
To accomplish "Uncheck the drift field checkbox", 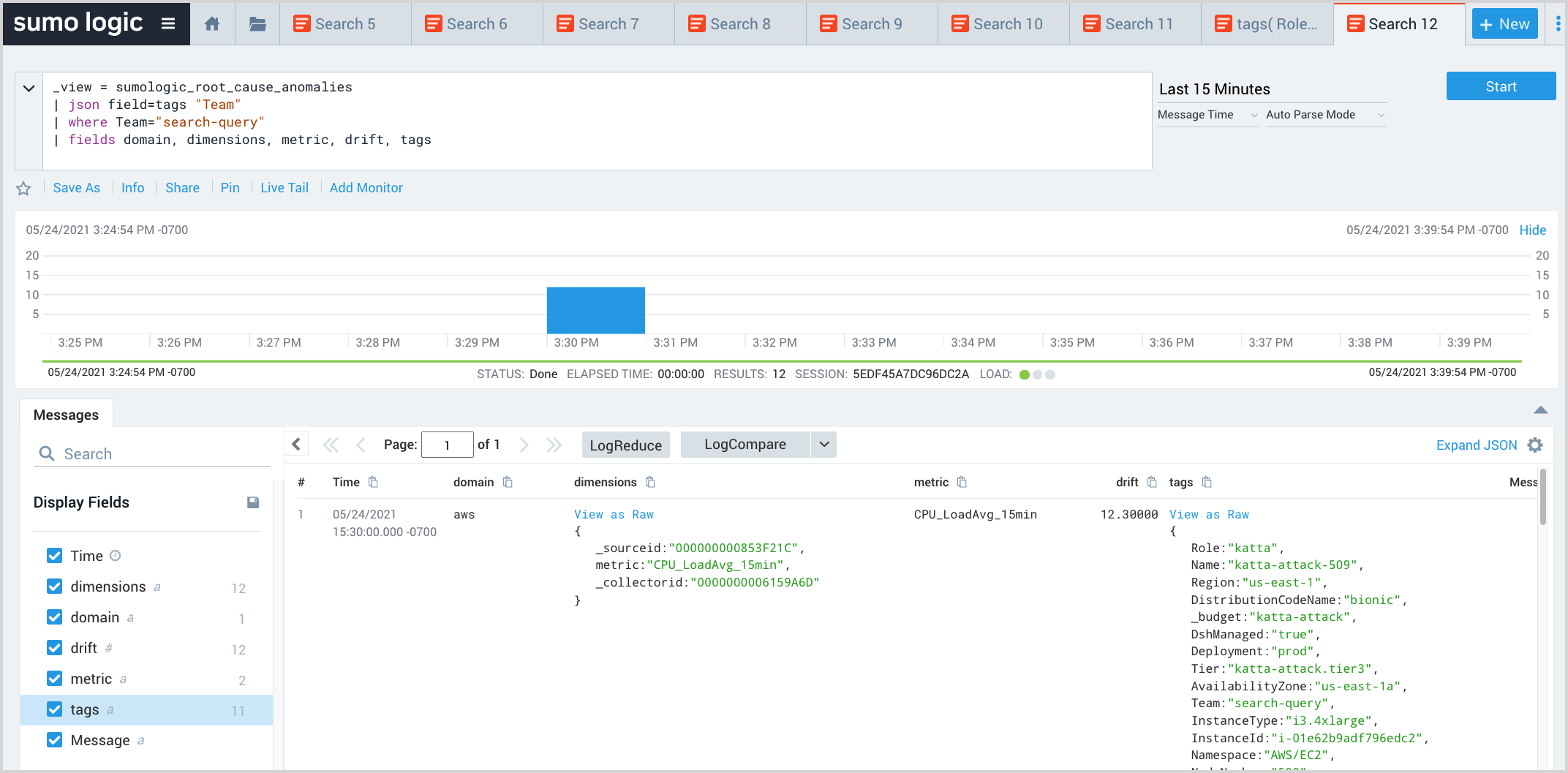I will click(55, 648).
